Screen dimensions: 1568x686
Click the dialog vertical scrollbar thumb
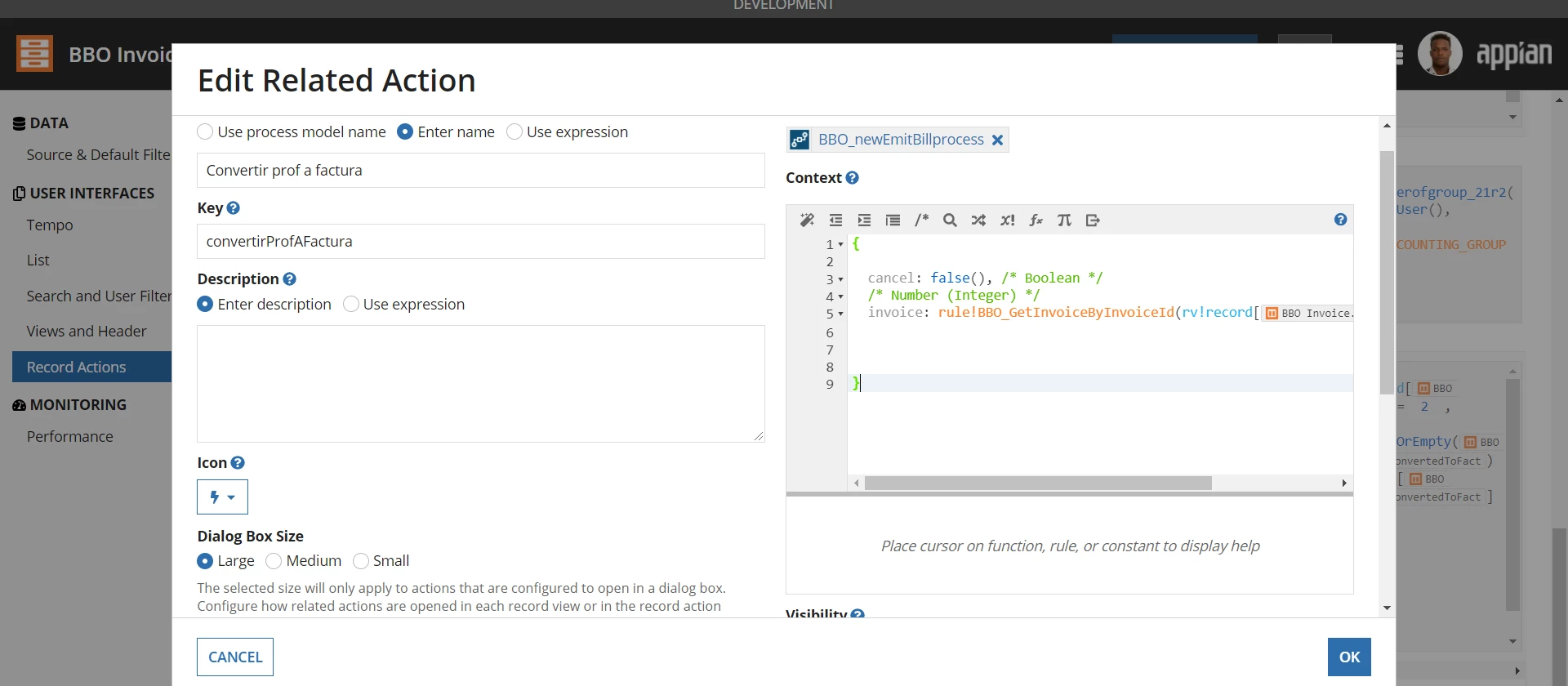coord(1387,273)
